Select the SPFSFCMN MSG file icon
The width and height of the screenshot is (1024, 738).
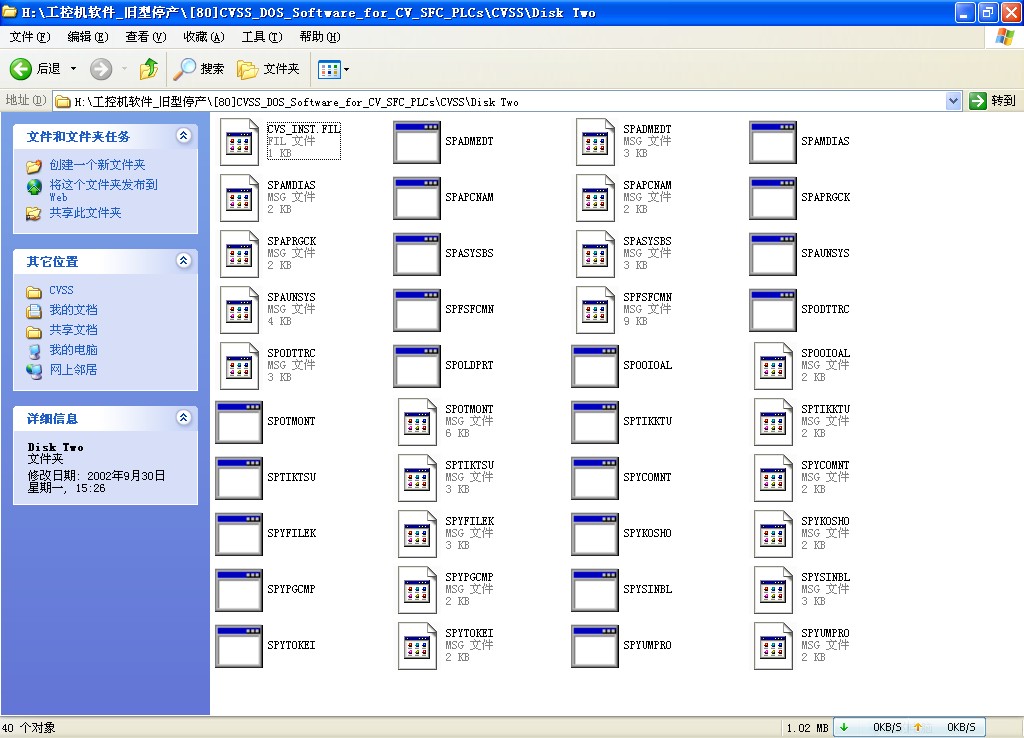pos(595,310)
